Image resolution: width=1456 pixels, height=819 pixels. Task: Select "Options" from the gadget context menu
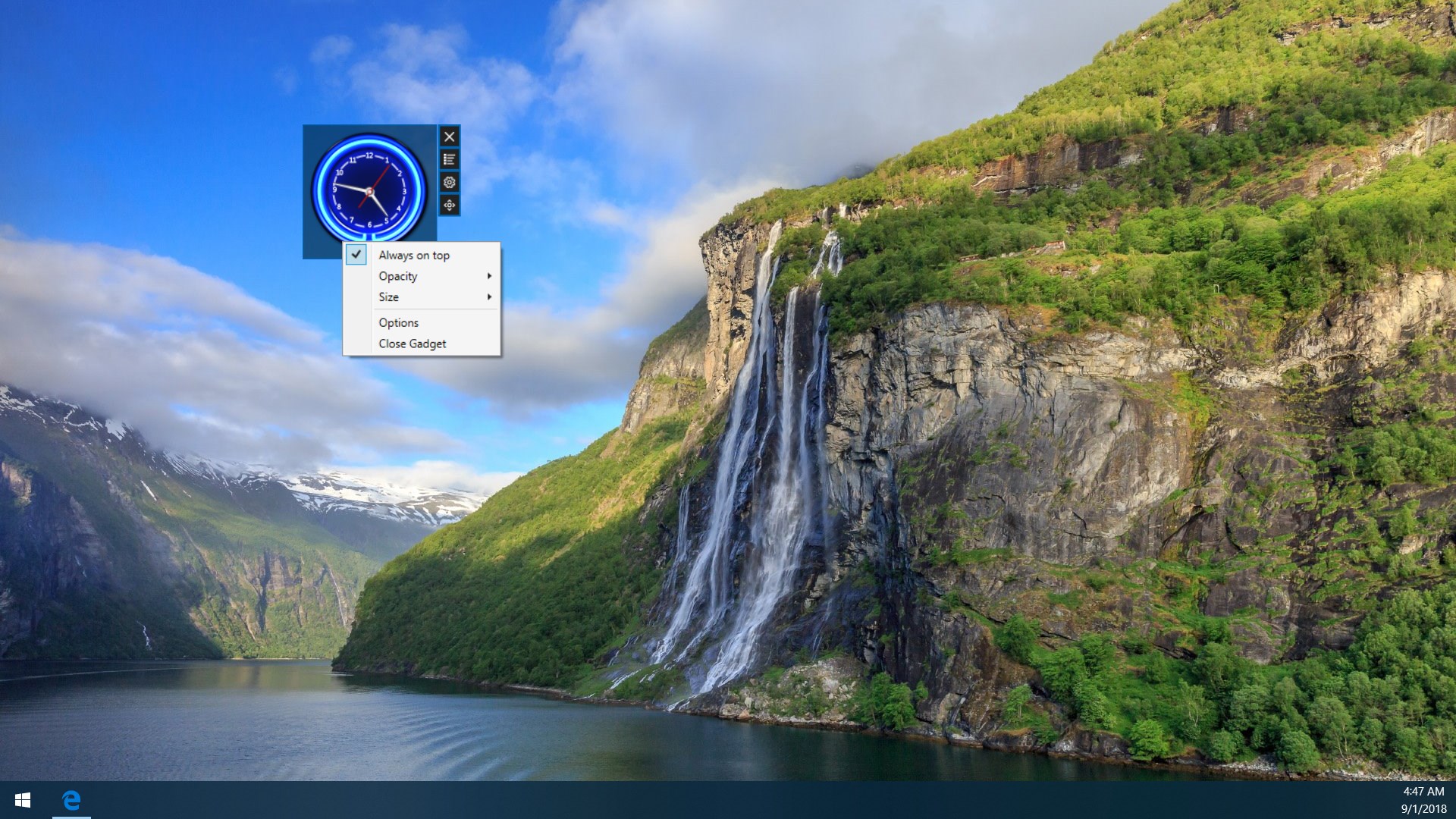point(398,322)
